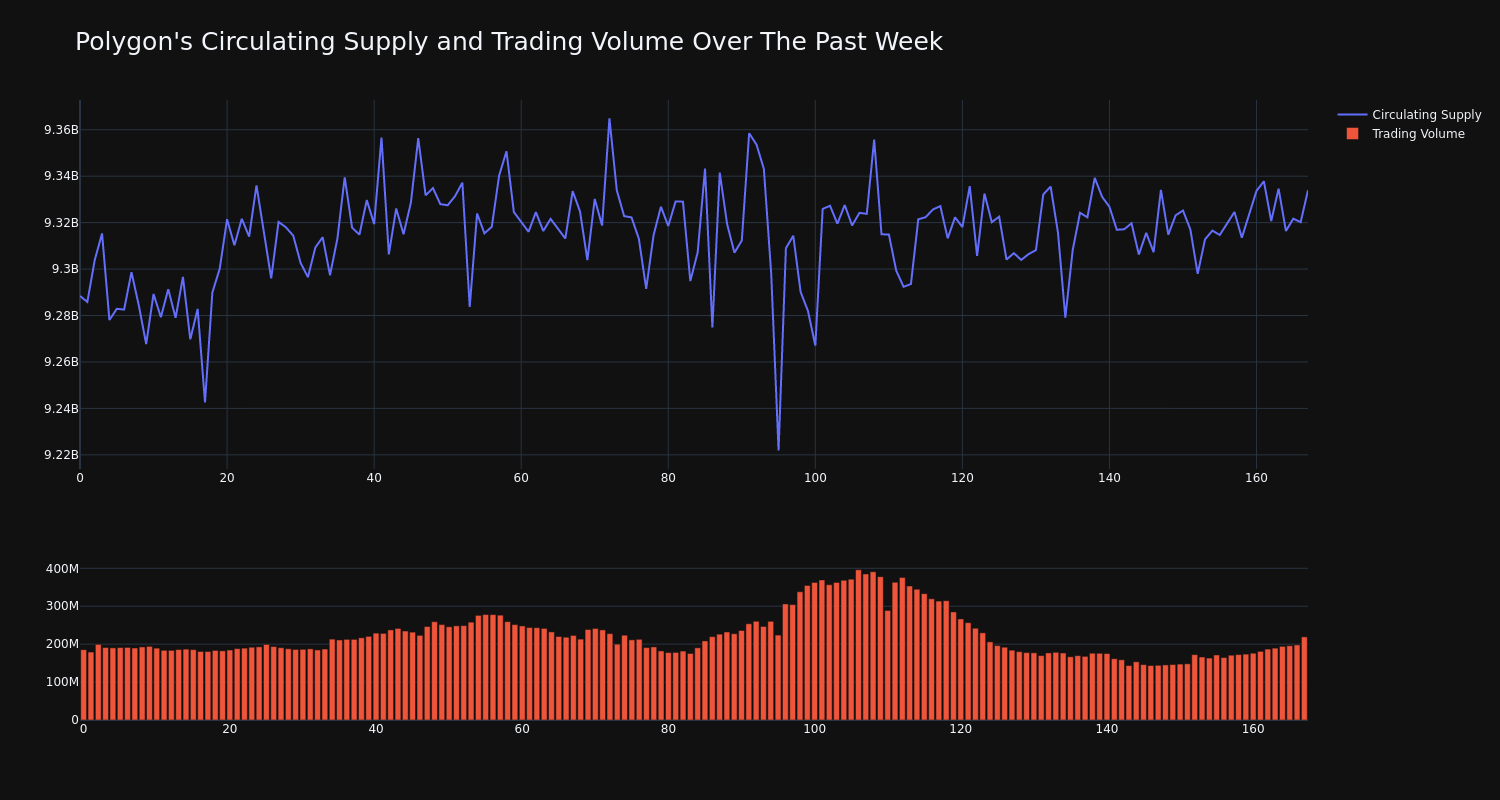Click x-axis tick 160 under supply chart
The width and height of the screenshot is (1500, 800).
(1256, 478)
